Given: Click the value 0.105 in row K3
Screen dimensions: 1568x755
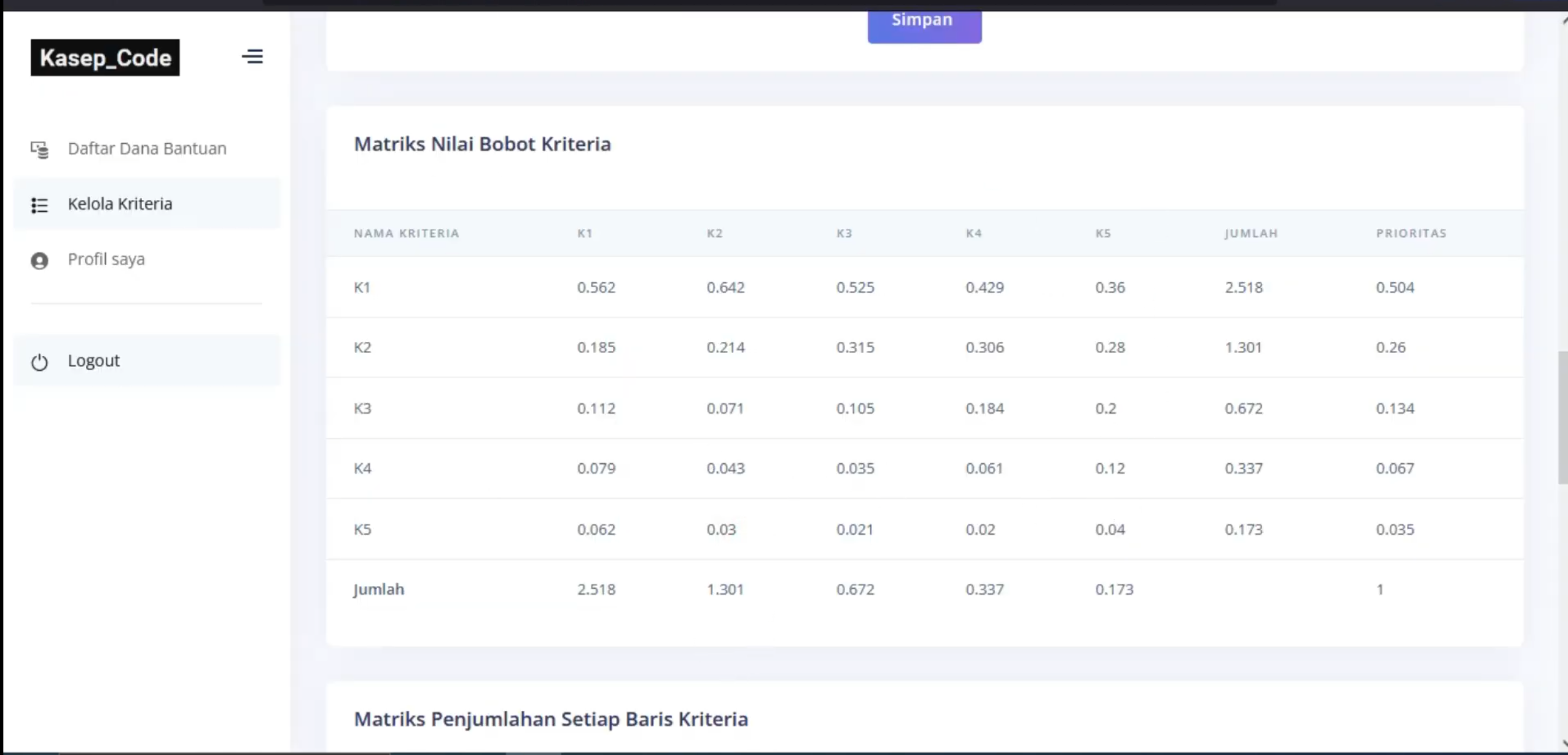Looking at the screenshot, I should pyautogui.click(x=855, y=408).
